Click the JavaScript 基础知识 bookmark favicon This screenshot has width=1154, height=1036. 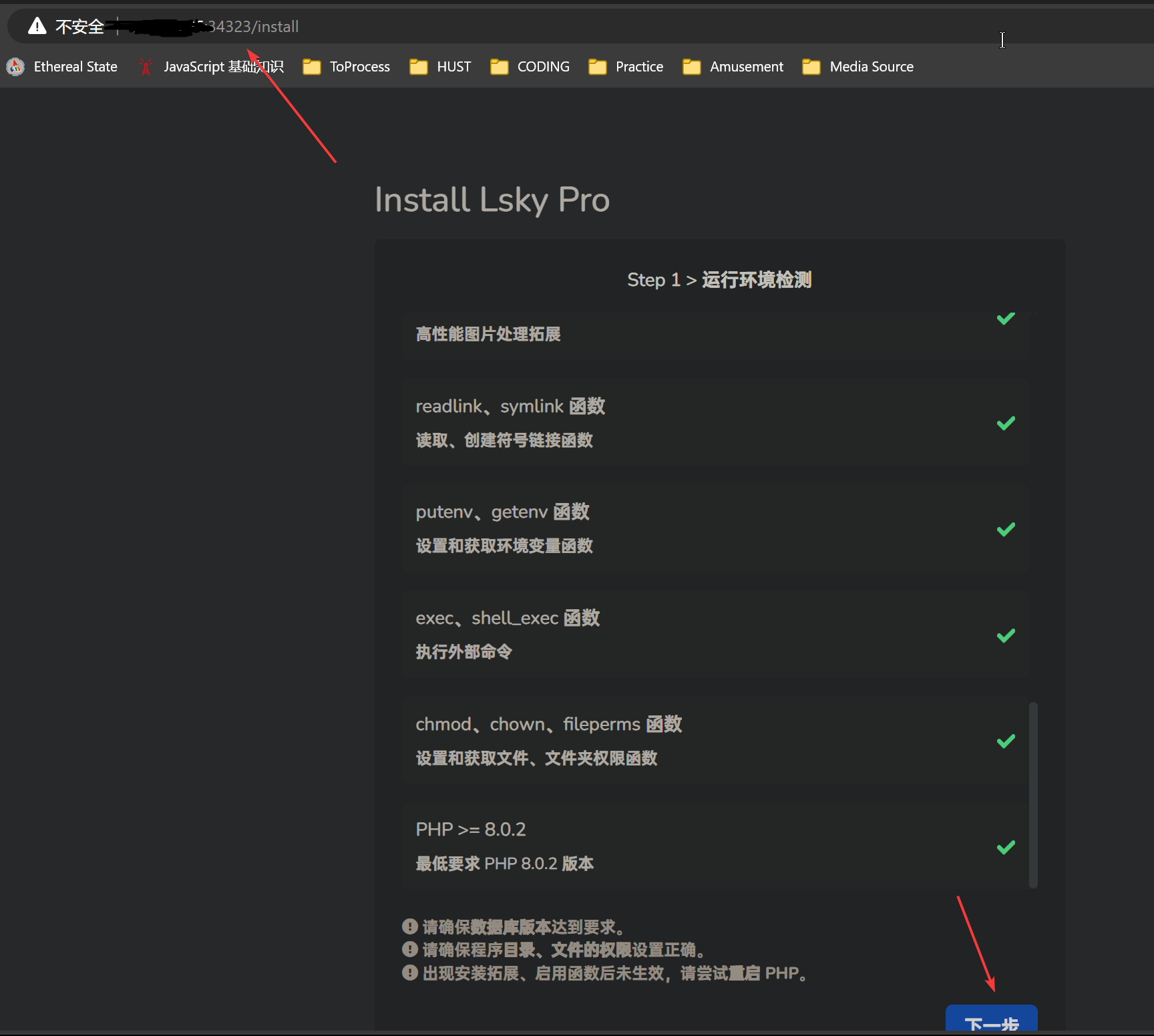146,67
